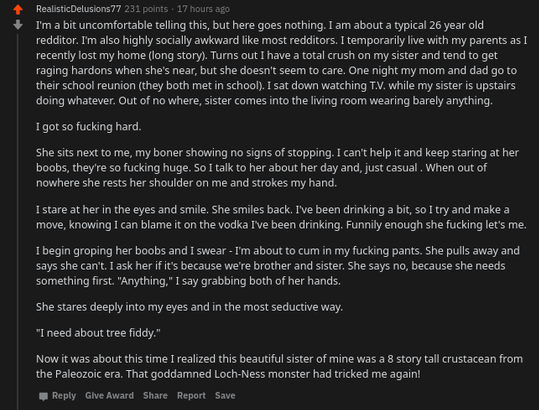
Task: Click the paragraph containing the quoted word "Anything,"
Action: click(278, 266)
